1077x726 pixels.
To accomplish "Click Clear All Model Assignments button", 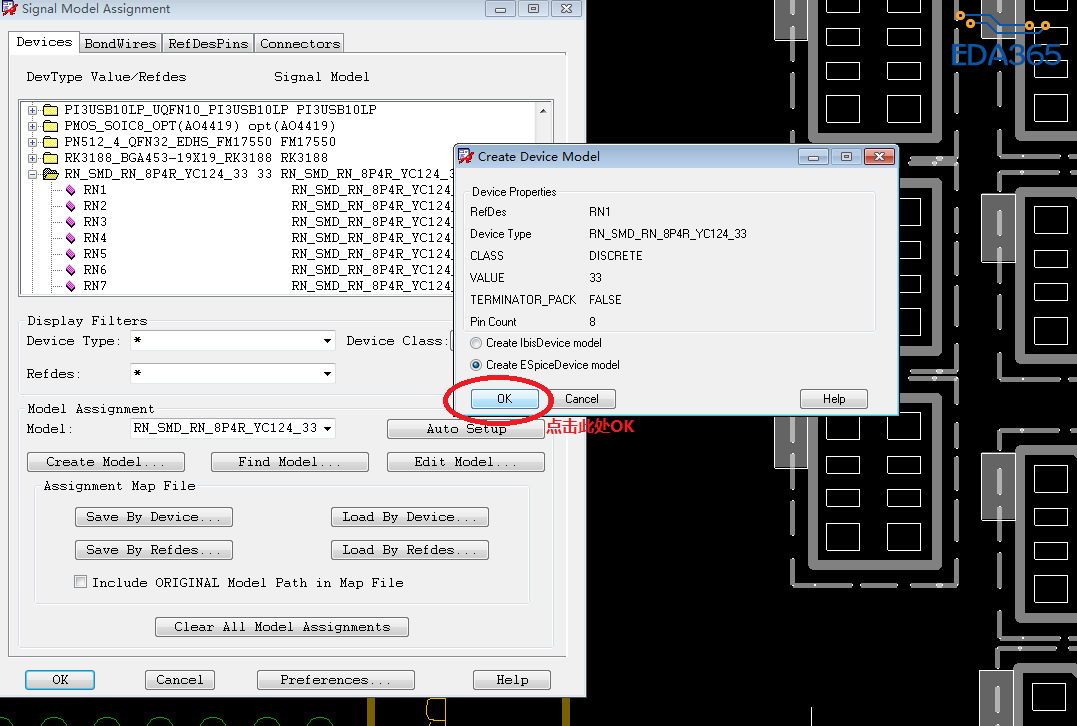I will 282,627.
